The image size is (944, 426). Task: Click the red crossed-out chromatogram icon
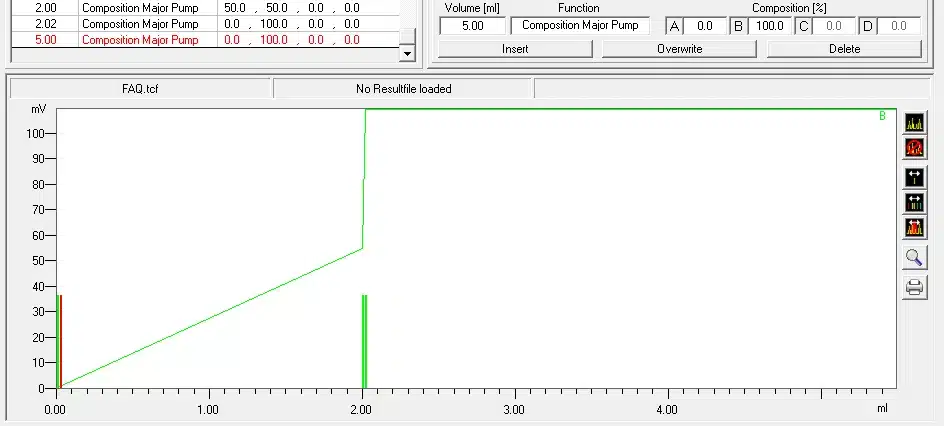click(x=914, y=149)
